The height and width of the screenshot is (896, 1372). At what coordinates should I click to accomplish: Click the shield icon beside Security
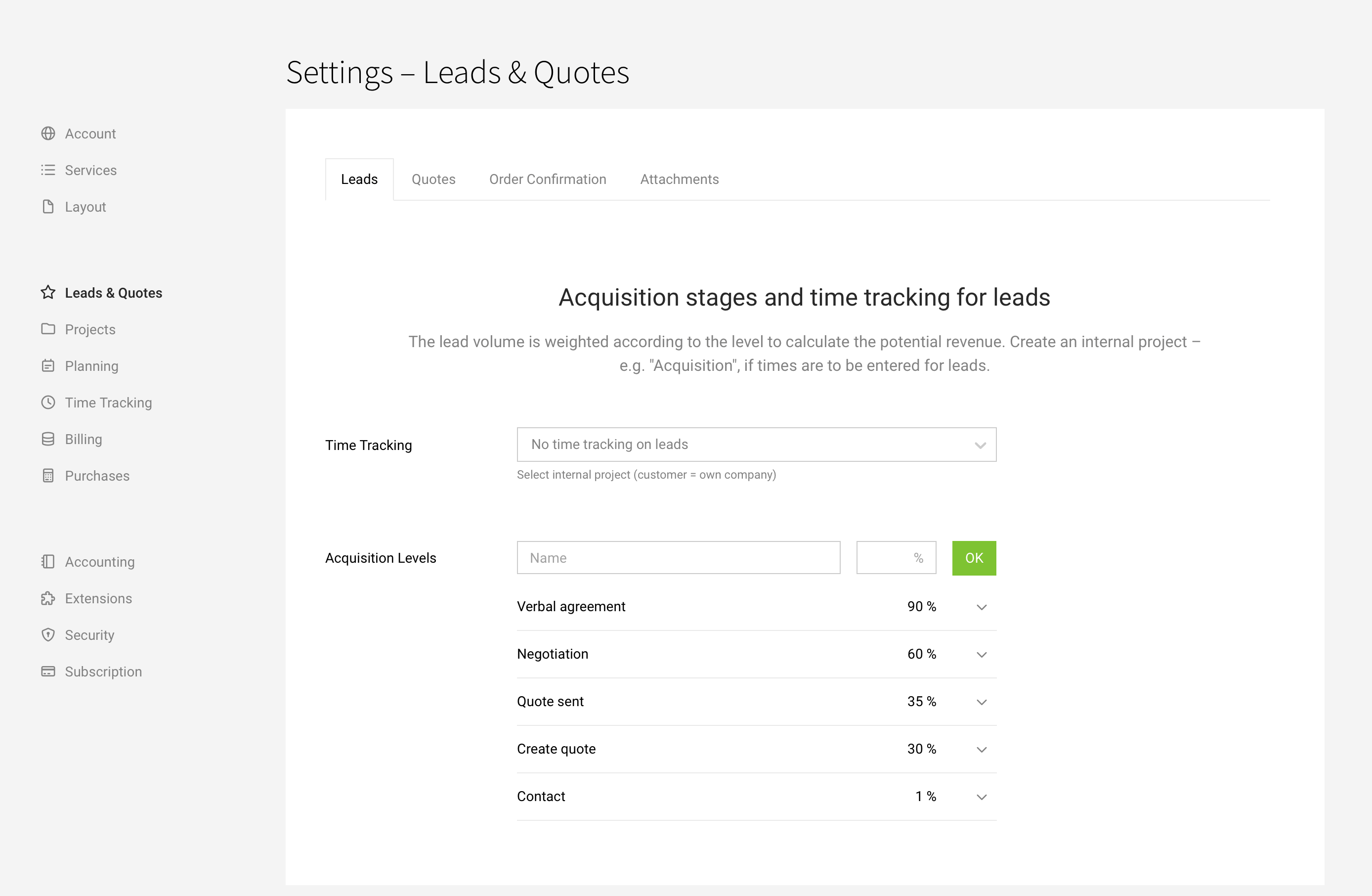[48, 635]
